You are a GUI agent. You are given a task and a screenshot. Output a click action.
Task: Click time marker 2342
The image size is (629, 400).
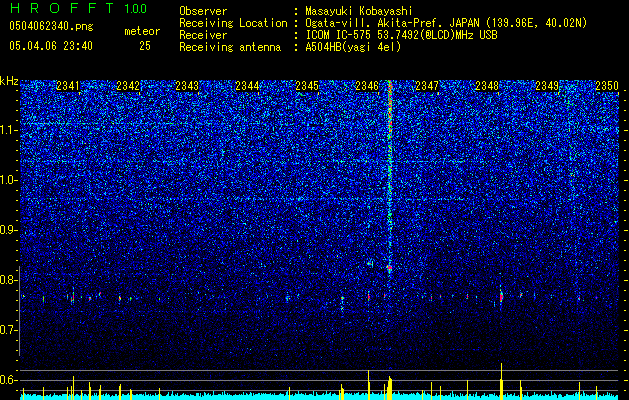pos(128,86)
